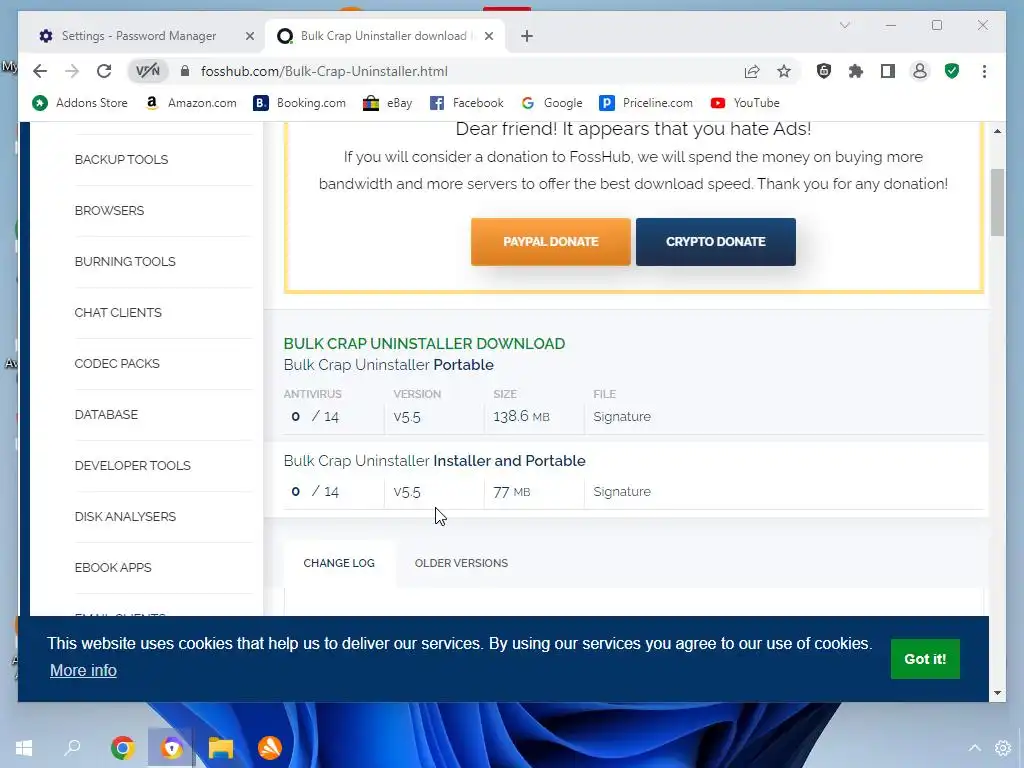Open taskbar search magnifier
This screenshot has width=1024, height=768.
(x=72, y=748)
